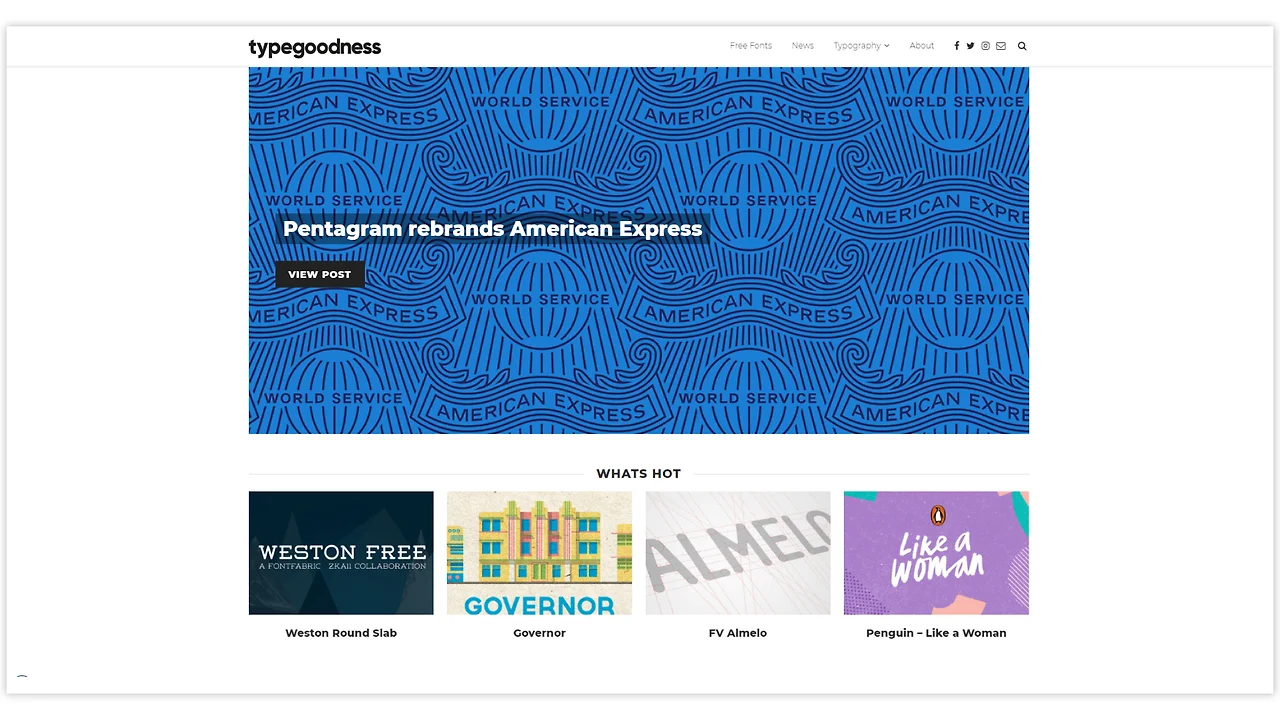Click the Weston Round Slab title
Image resolution: width=1280 pixels, height=720 pixels.
(x=341, y=633)
